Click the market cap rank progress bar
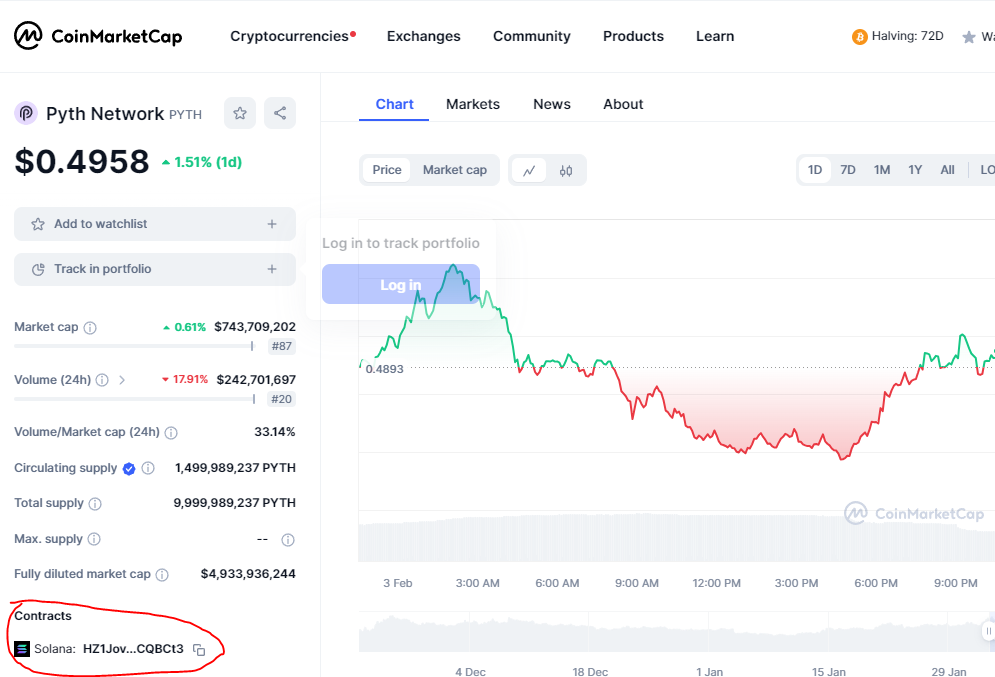 [x=133, y=346]
